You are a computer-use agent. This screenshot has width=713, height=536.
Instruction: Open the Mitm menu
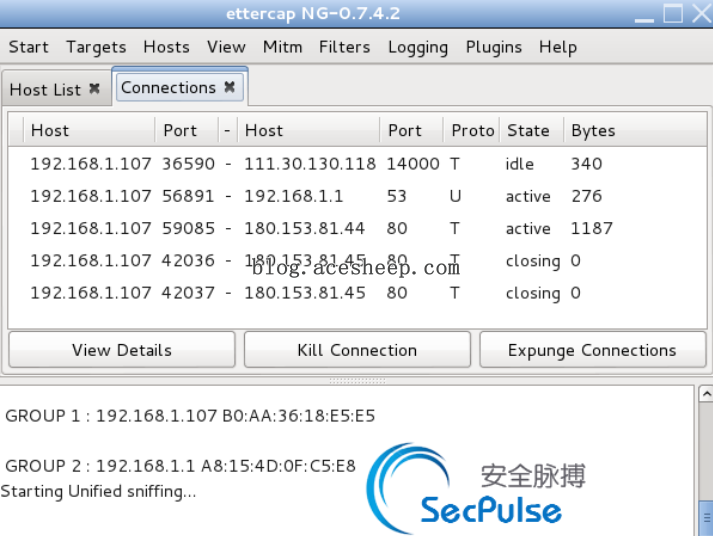(282, 47)
